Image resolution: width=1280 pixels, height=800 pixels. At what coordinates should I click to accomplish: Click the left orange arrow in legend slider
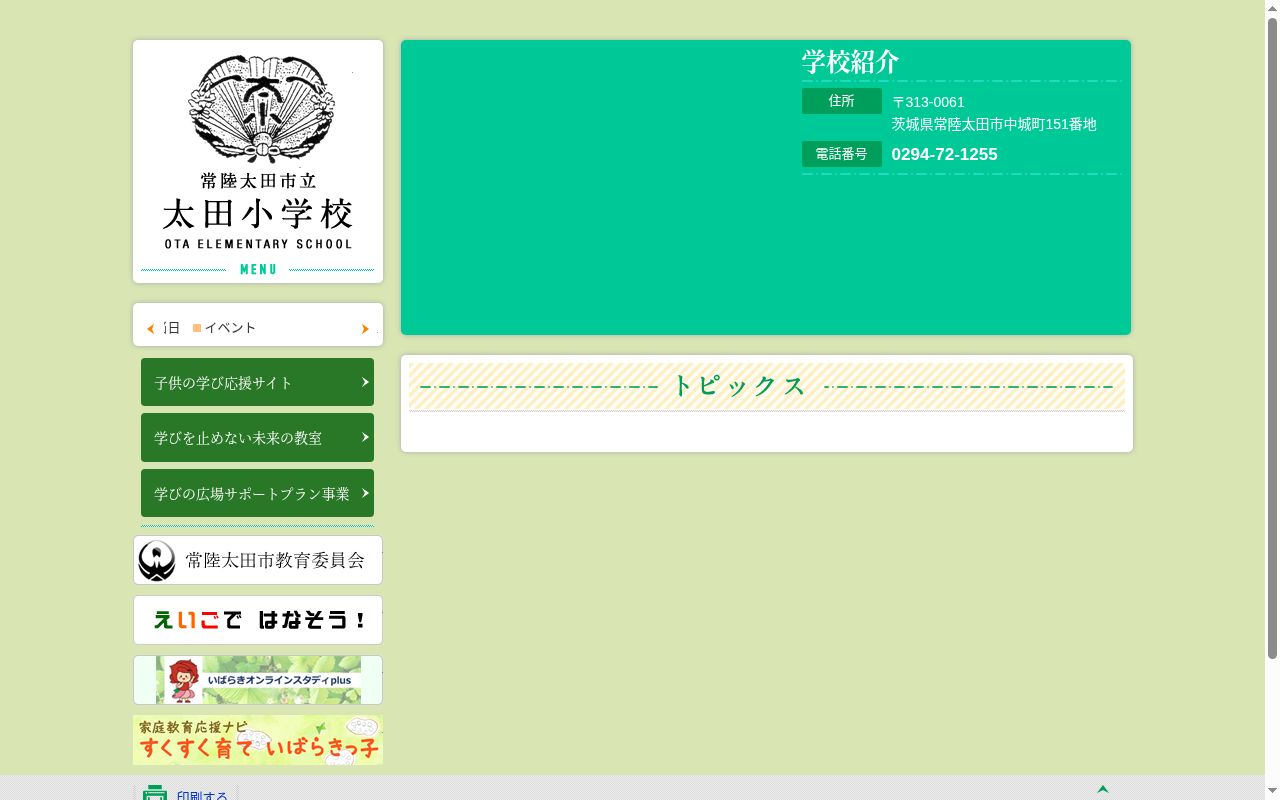[150, 329]
